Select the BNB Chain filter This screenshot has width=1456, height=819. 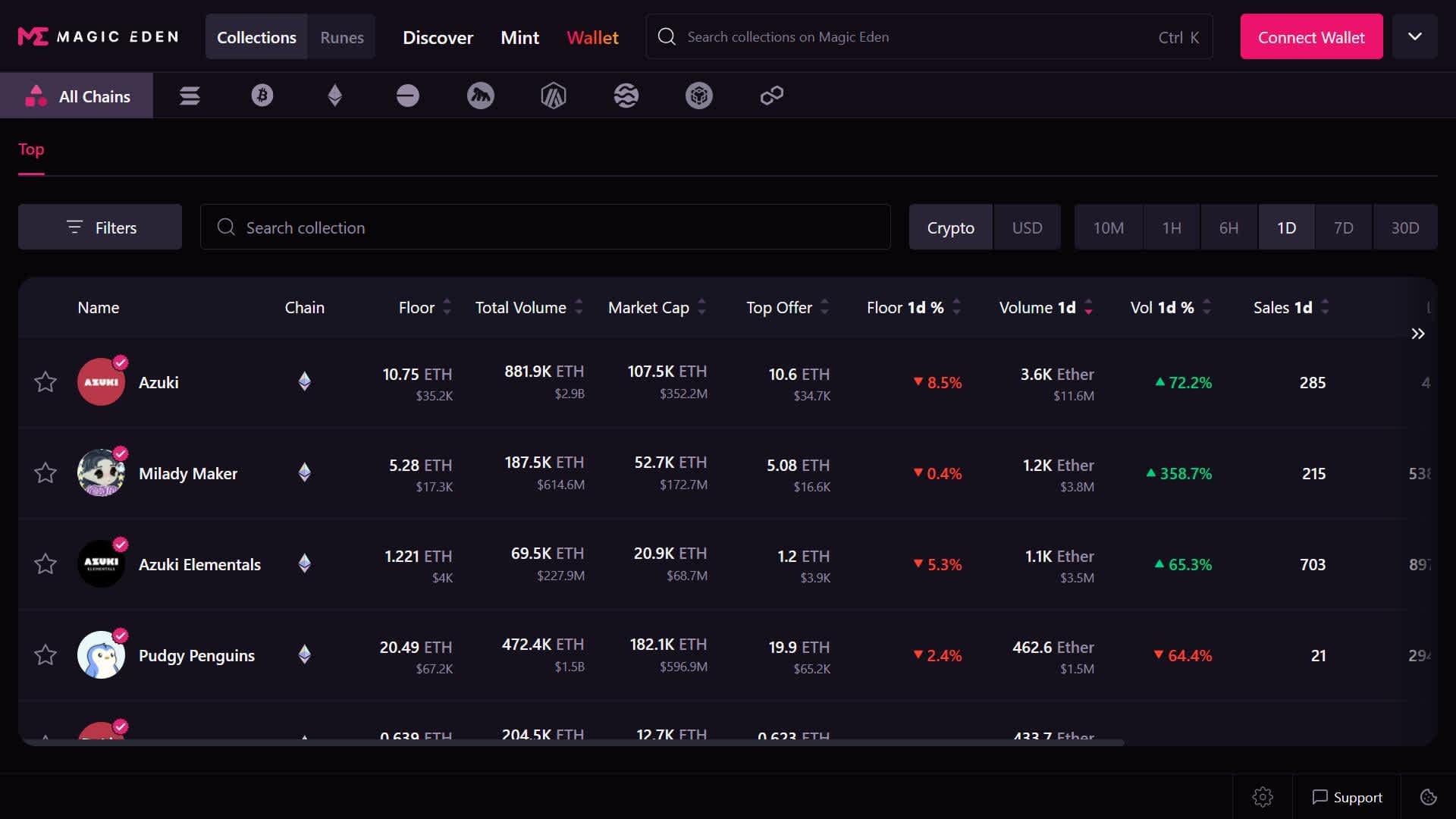coord(698,96)
